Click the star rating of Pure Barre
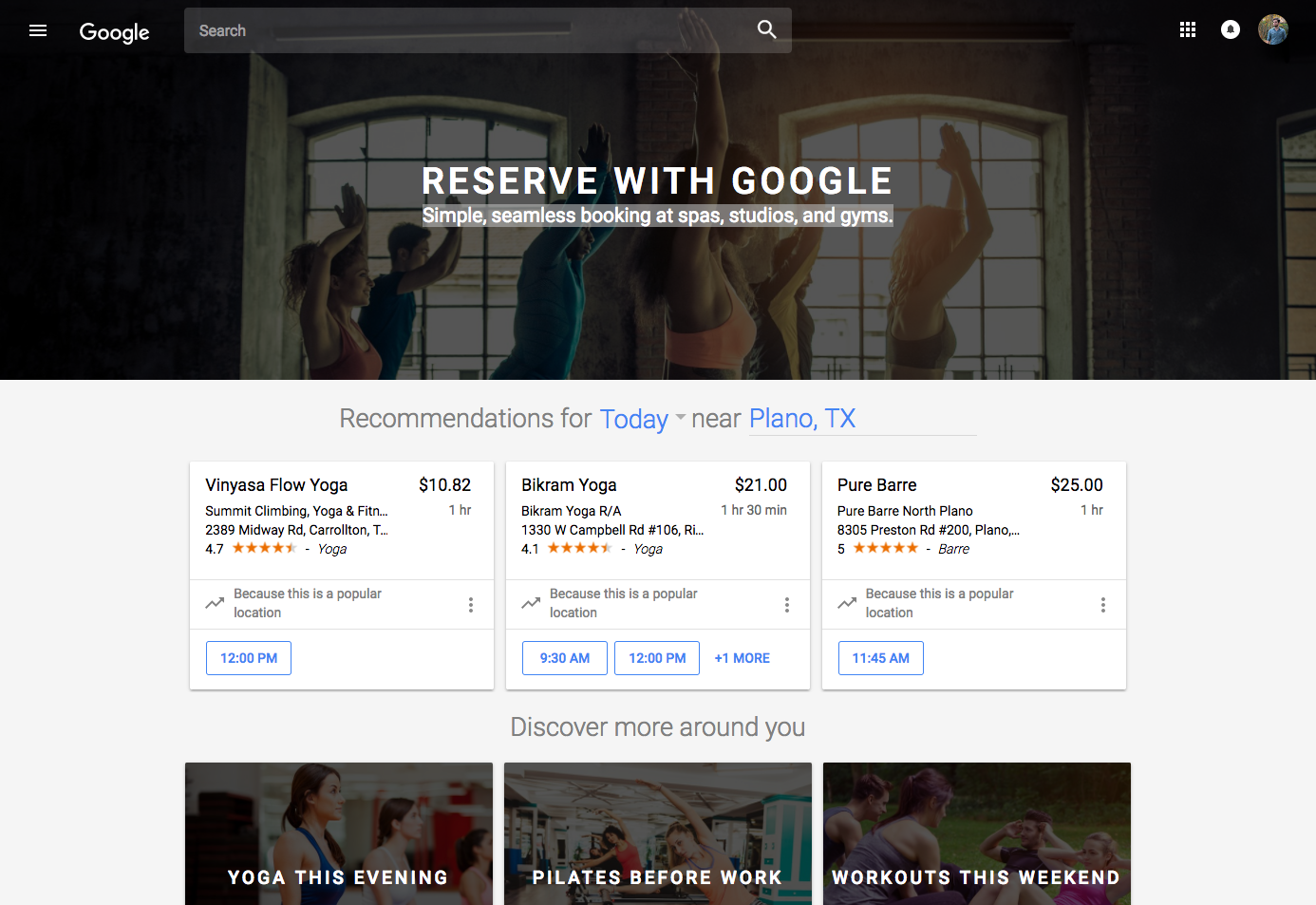This screenshot has width=1316, height=905. [886, 548]
